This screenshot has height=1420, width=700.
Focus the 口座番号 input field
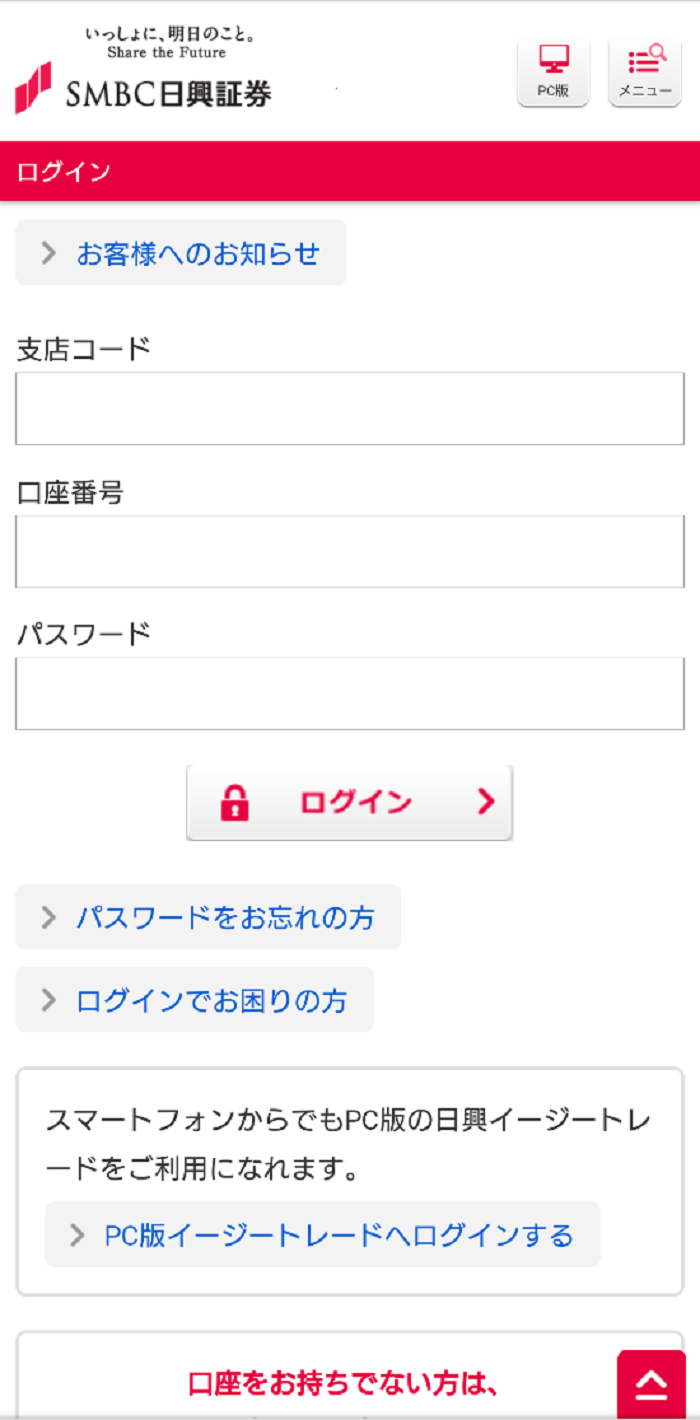pyautogui.click(x=349, y=551)
